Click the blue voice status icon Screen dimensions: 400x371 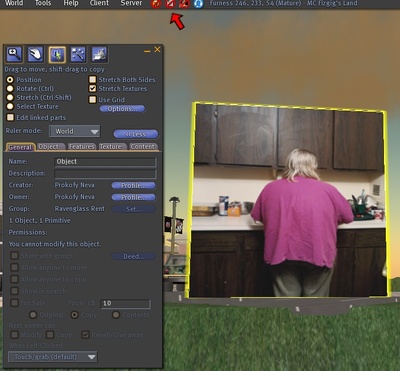(198, 4)
